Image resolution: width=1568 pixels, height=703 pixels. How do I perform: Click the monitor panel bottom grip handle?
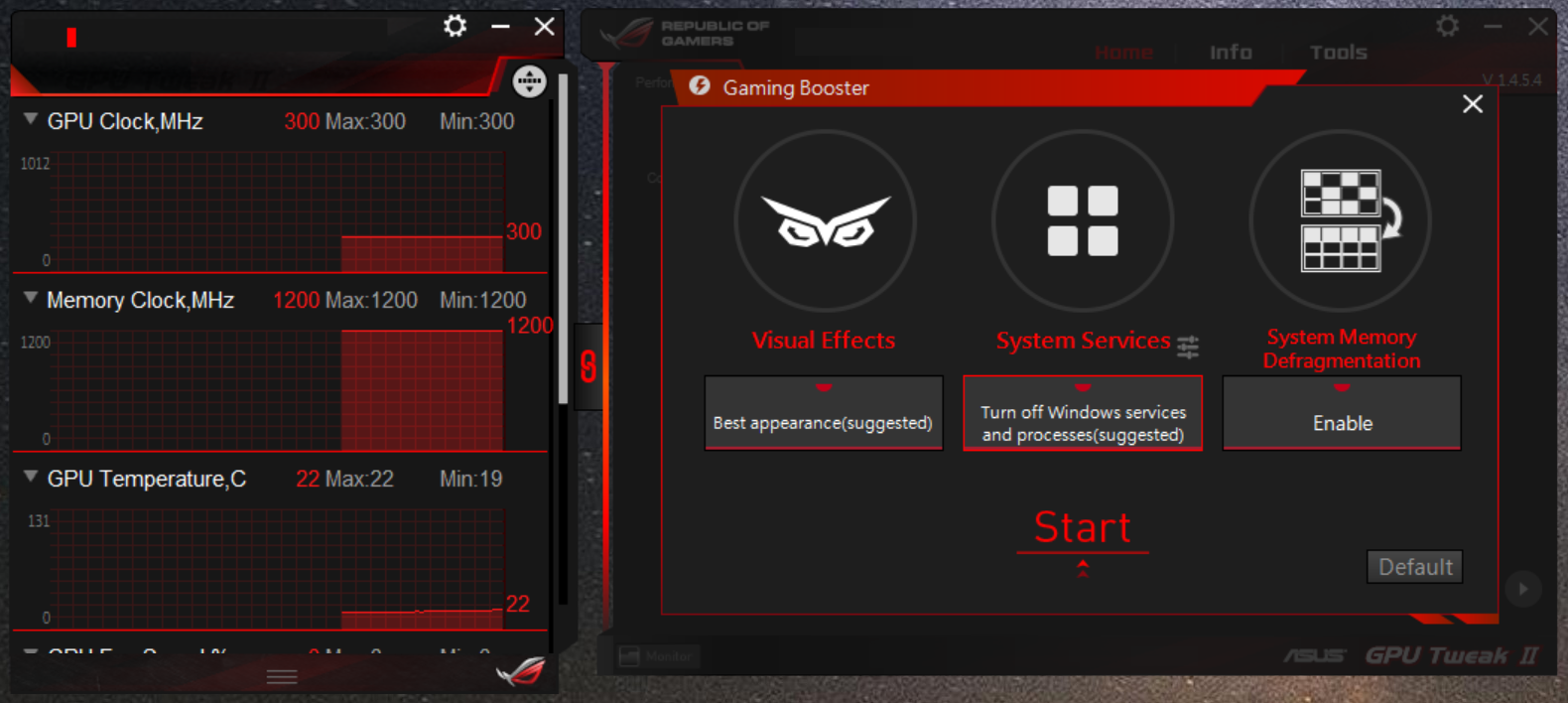[282, 677]
